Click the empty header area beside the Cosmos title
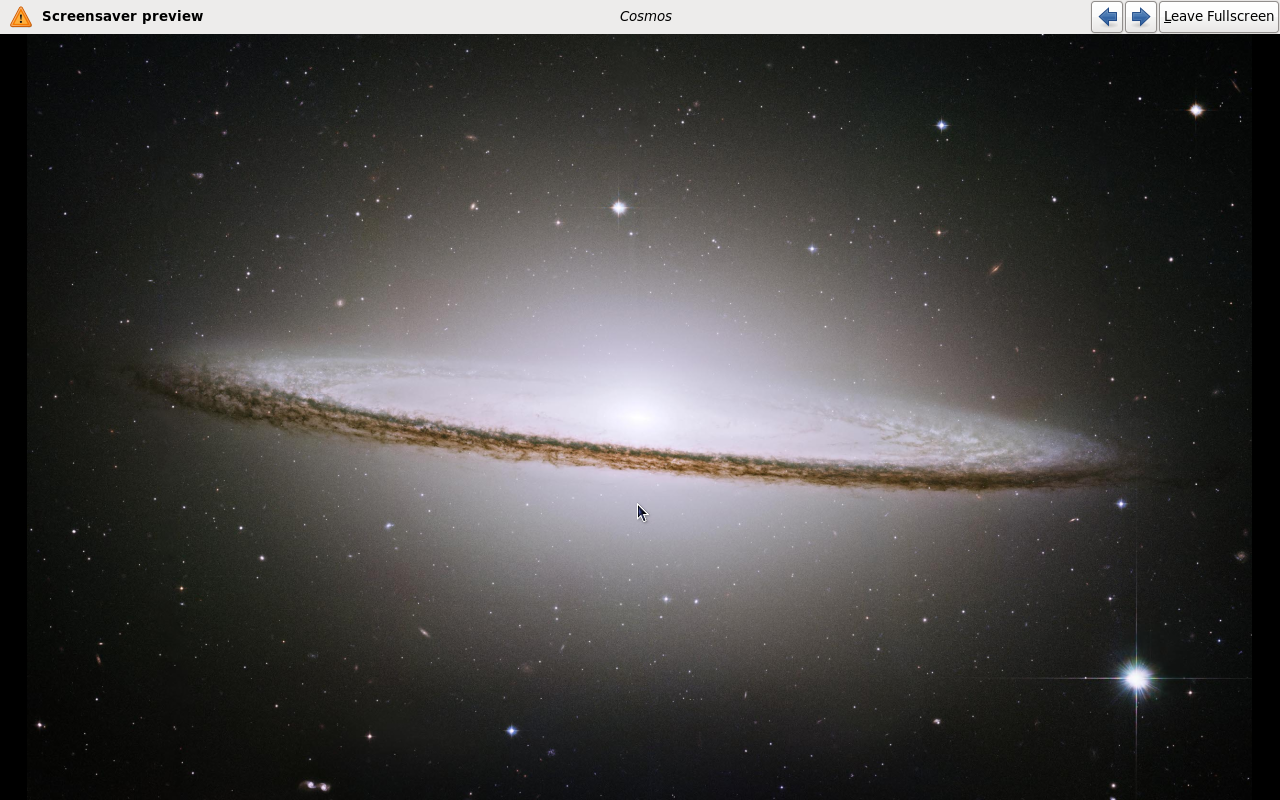 point(880,17)
